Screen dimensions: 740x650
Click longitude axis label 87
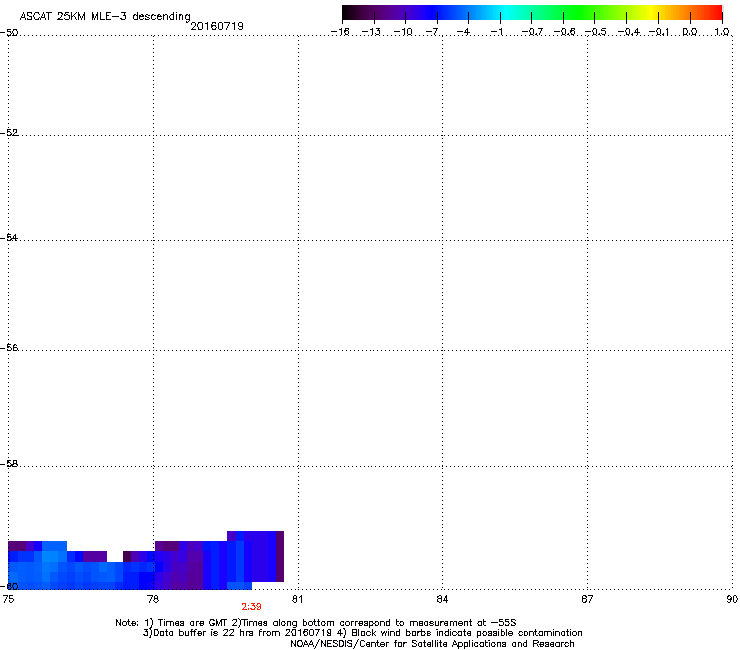point(587,599)
